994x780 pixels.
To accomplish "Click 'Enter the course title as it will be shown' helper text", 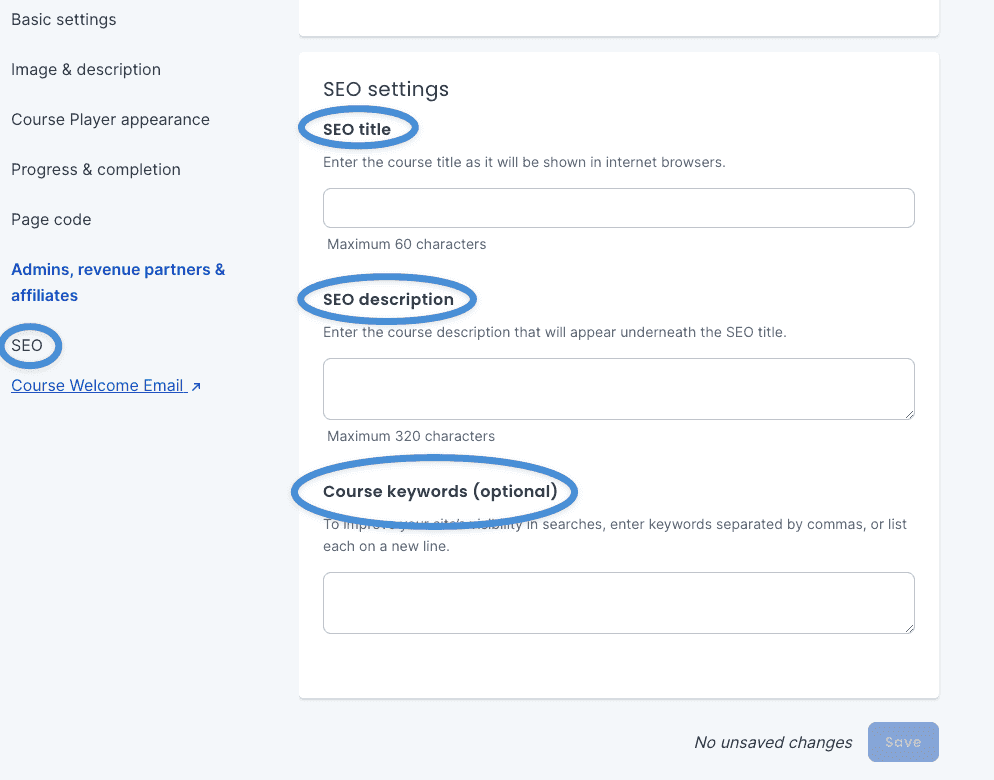I will [x=524, y=162].
